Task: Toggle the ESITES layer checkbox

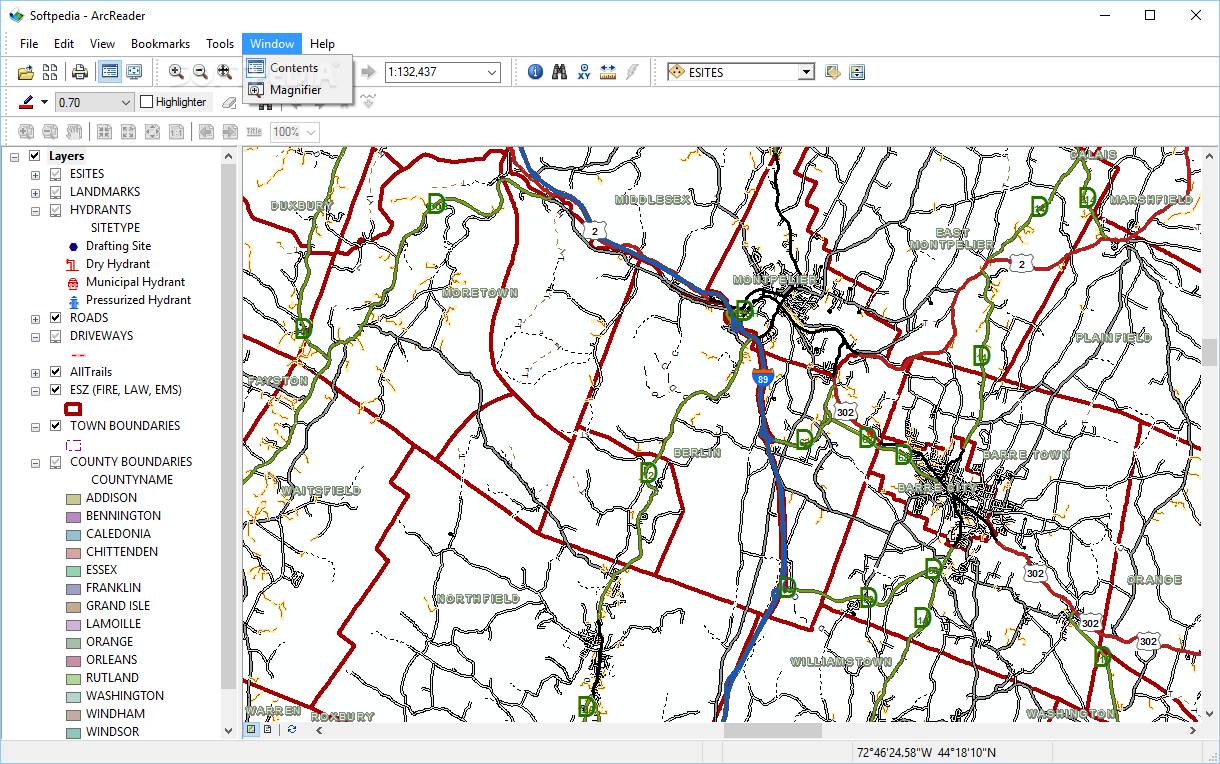Action: click(x=56, y=174)
